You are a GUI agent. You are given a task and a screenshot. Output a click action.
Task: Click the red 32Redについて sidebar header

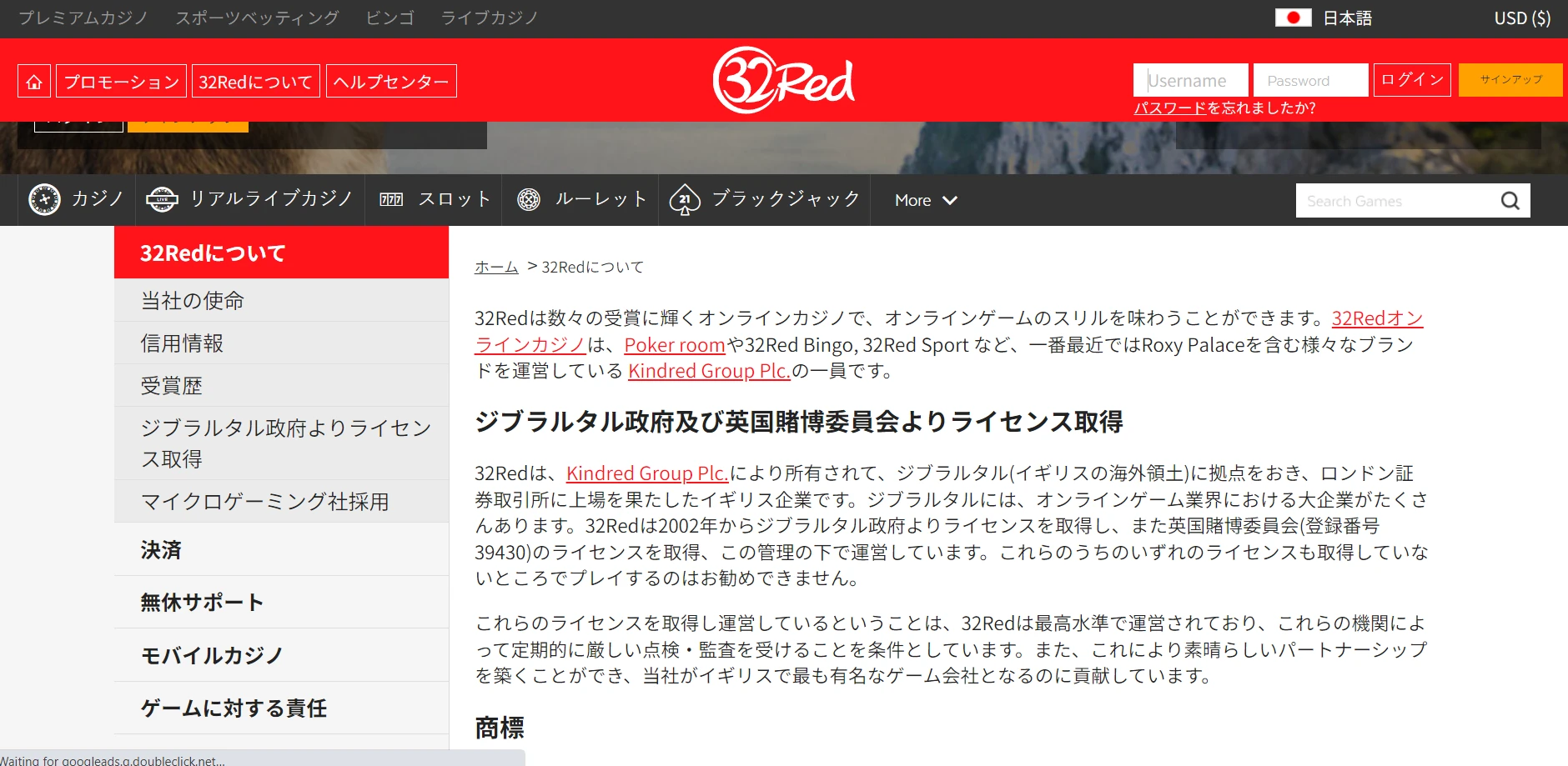pyautogui.click(x=282, y=253)
